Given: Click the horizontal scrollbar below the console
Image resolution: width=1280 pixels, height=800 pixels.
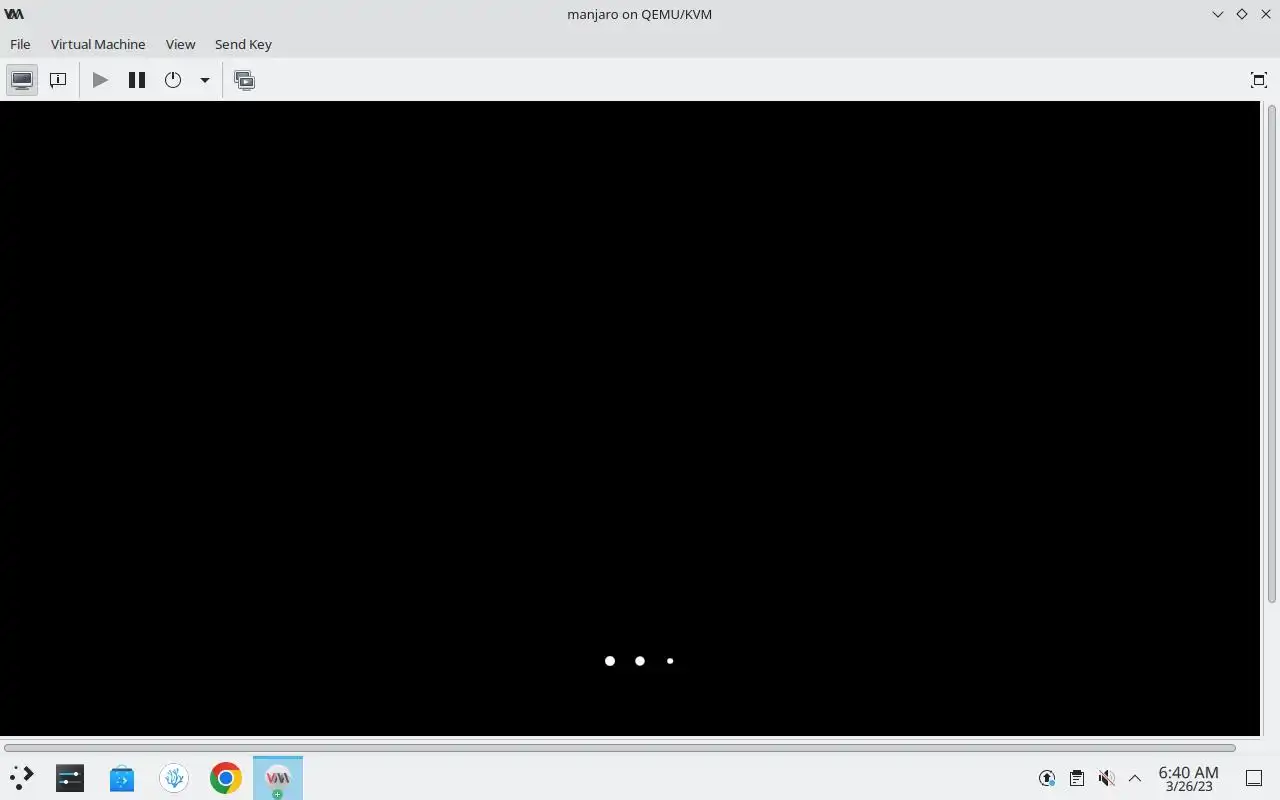Looking at the screenshot, I should [x=620, y=747].
